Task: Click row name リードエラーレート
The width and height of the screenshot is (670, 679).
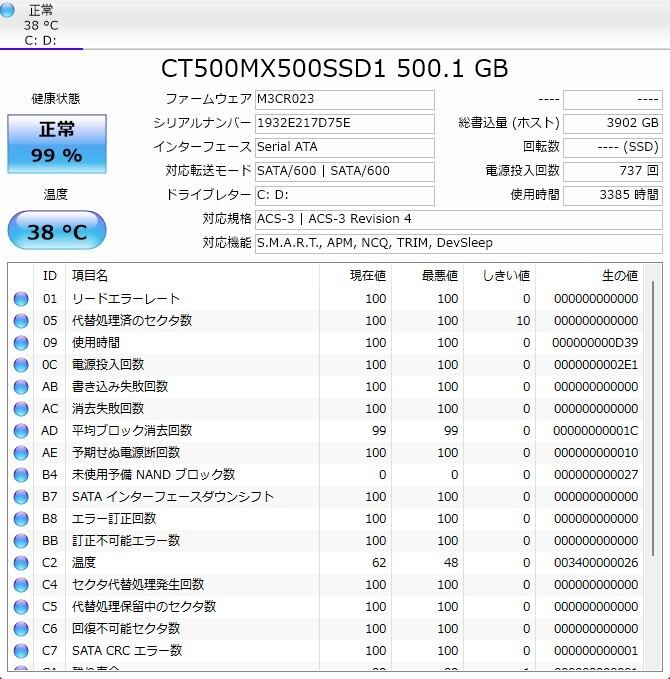Action: (126, 299)
